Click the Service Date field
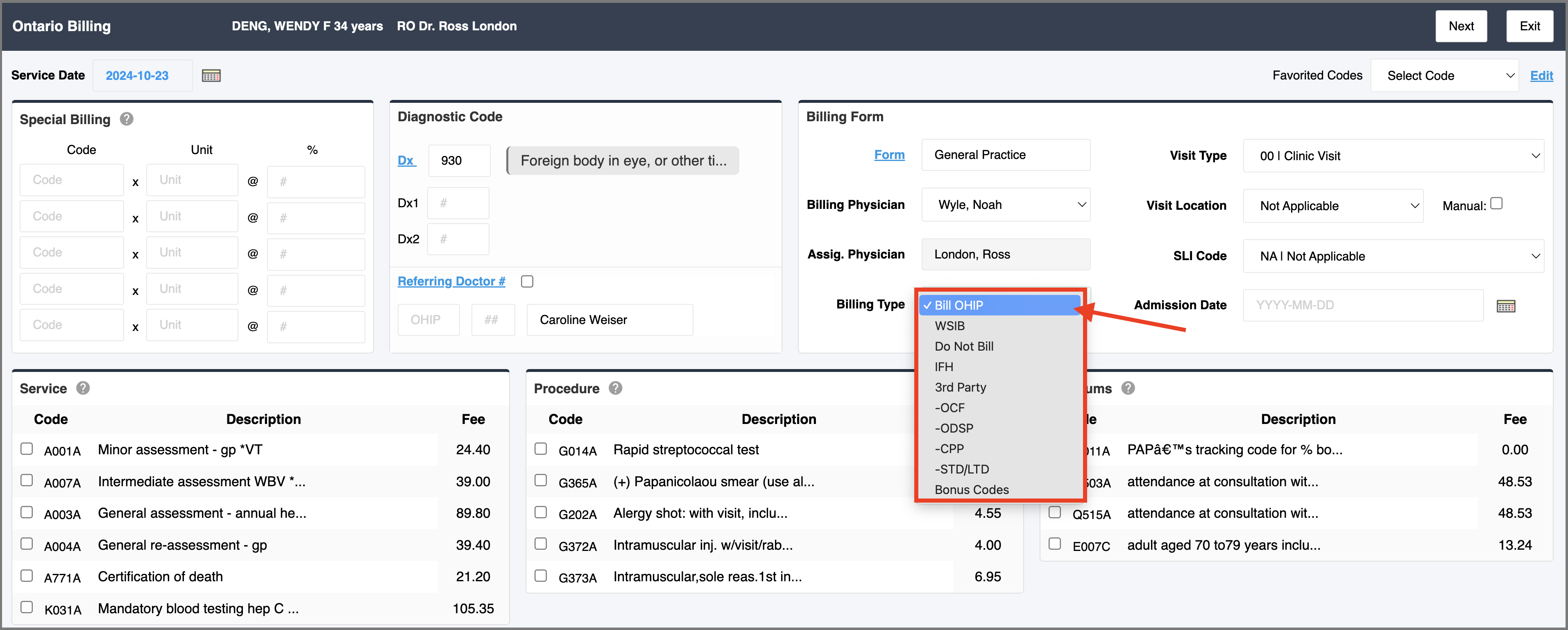Image resolution: width=1568 pixels, height=630 pixels. tap(143, 75)
